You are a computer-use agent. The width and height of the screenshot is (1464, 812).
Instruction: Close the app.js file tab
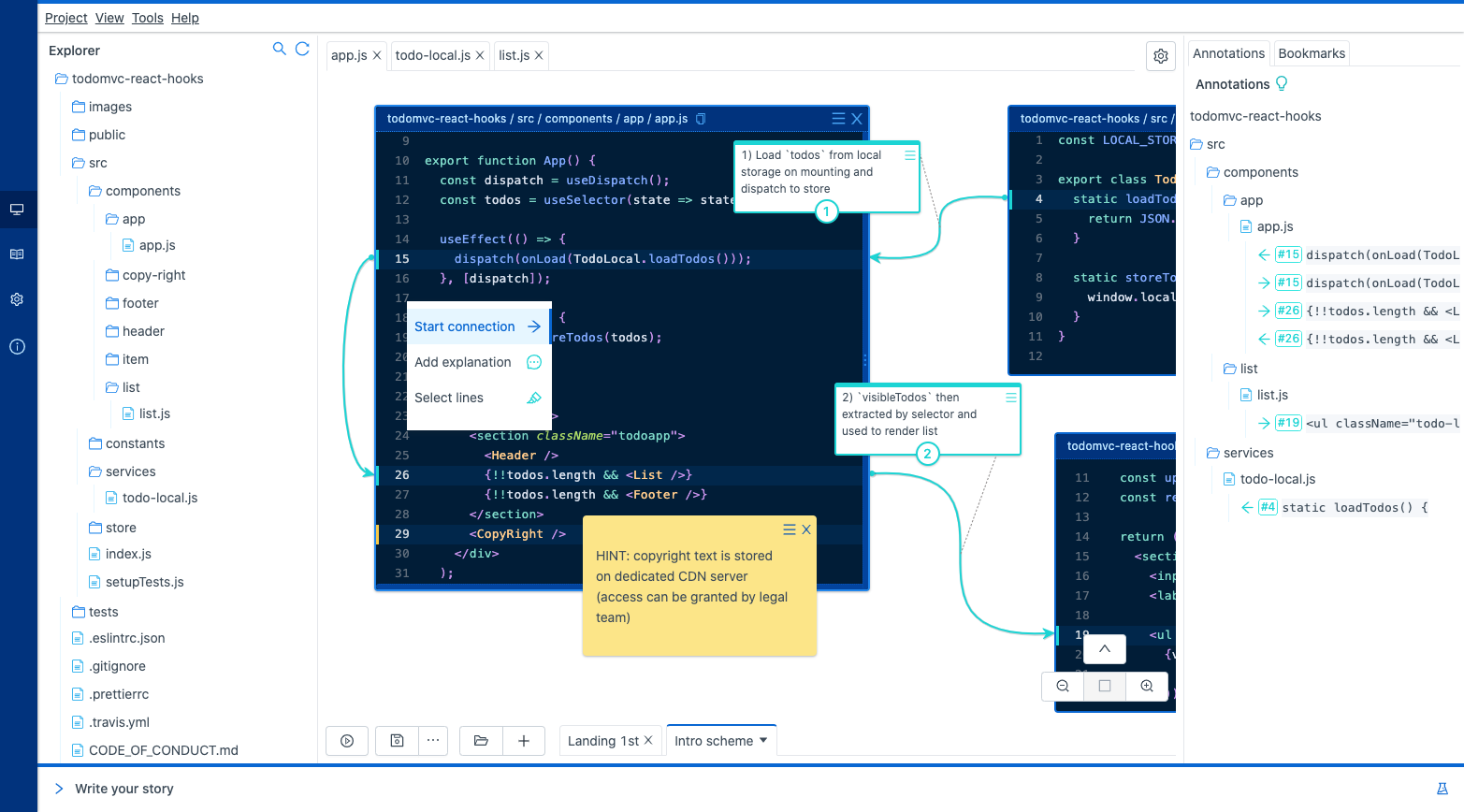tap(377, 55)
